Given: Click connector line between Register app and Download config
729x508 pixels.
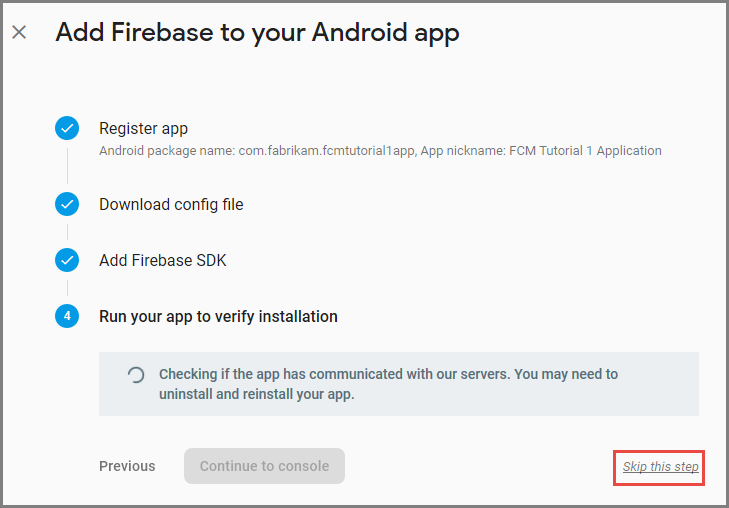Looking at the screenshot, I should [67, 166].
